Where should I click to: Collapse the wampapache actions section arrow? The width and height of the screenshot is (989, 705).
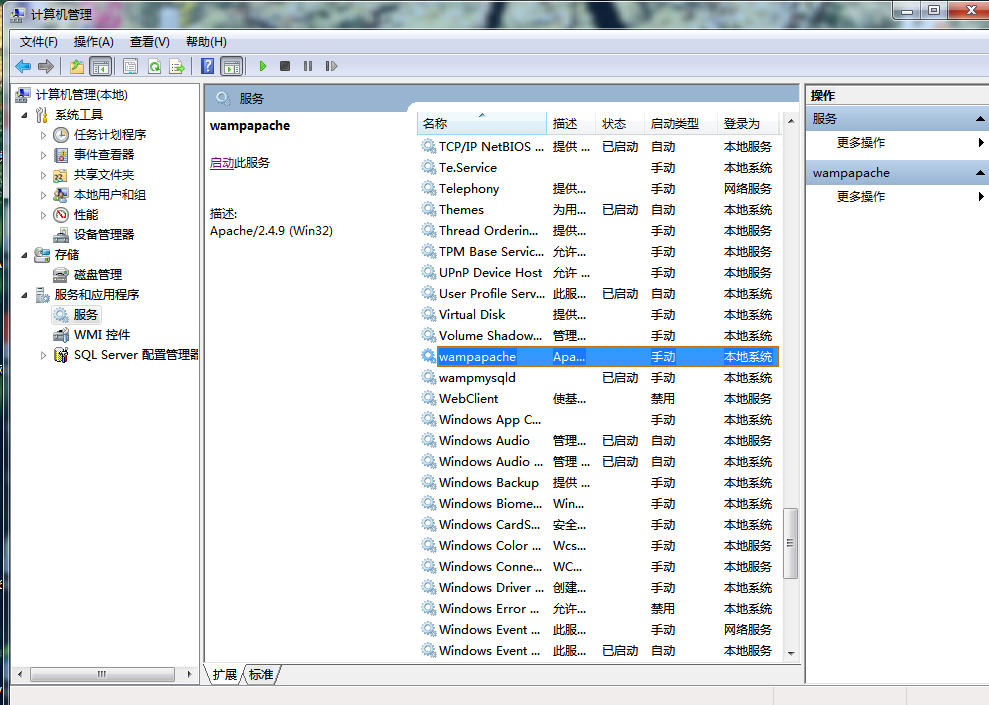[x=980, y=173]
